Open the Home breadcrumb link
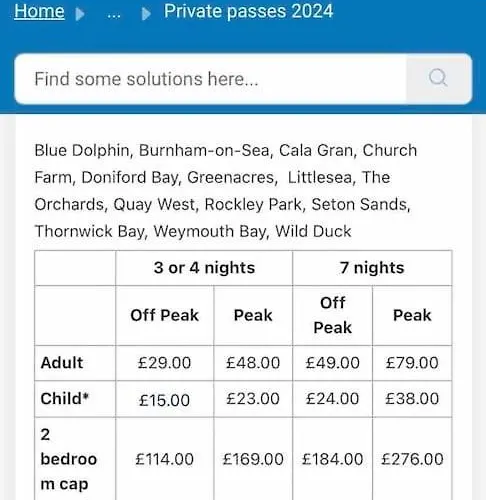This screenshot has height=500, width=486. click(x=39, y=11)
